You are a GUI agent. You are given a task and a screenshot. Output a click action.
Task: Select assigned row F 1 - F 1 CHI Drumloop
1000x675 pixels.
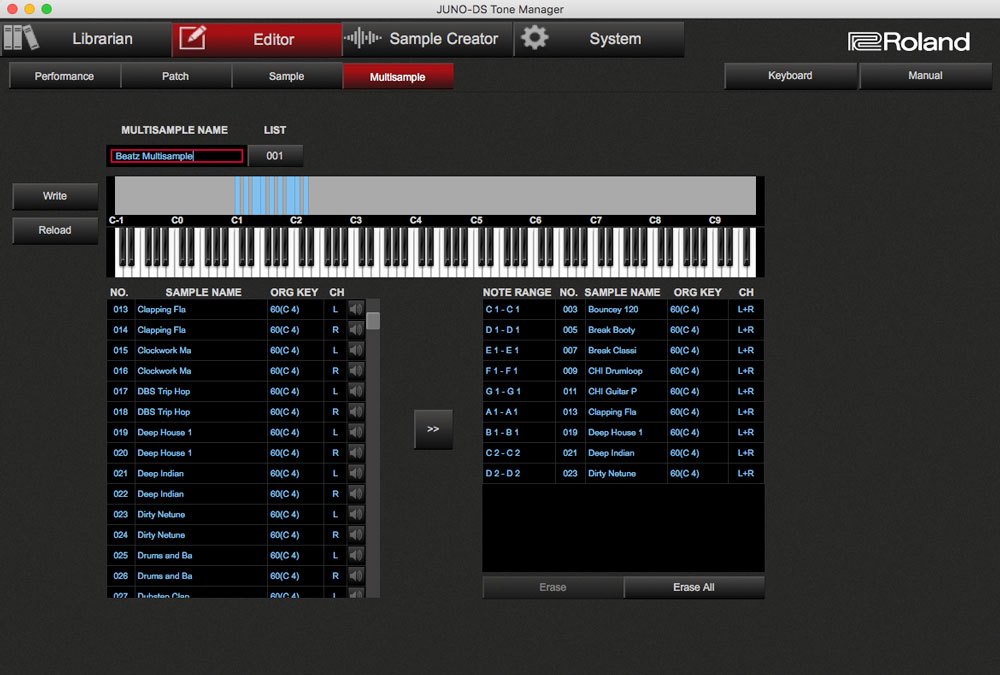point(623,371)
